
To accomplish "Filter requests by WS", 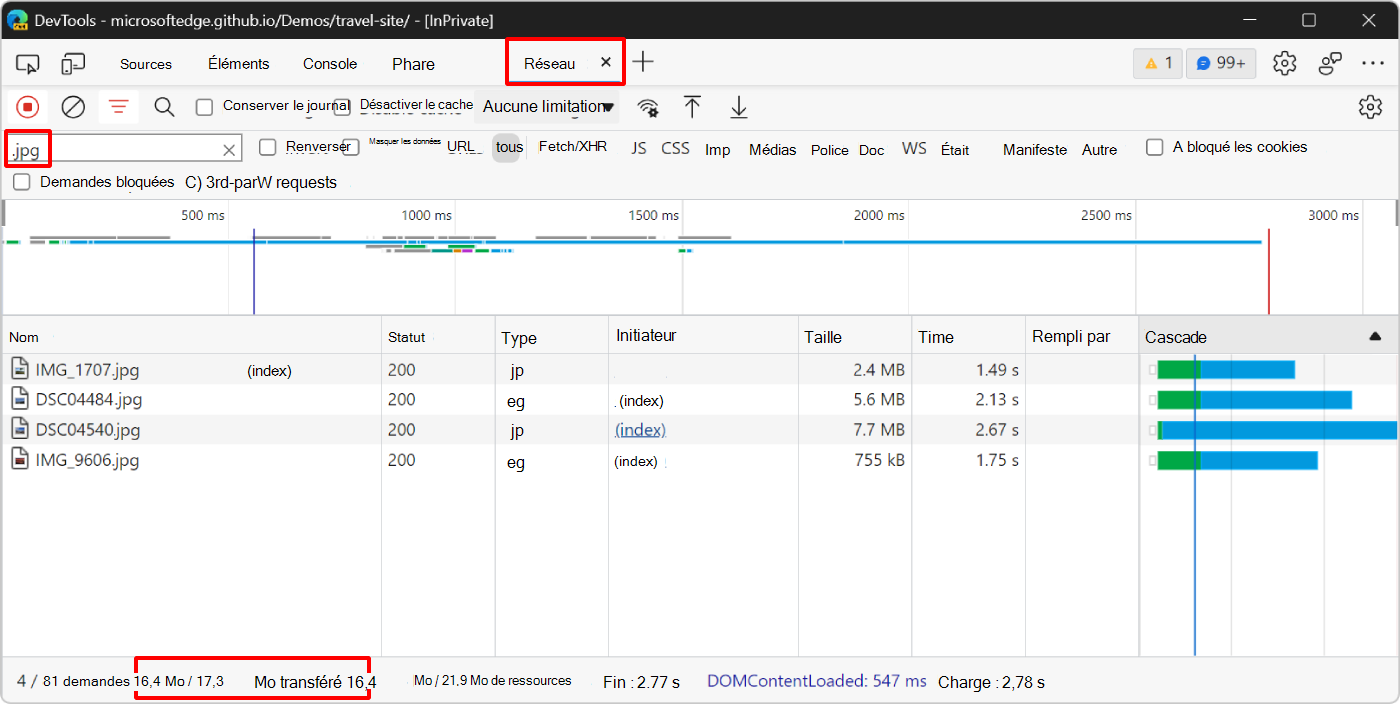I will pyautogui.click(x=914, y=148).
